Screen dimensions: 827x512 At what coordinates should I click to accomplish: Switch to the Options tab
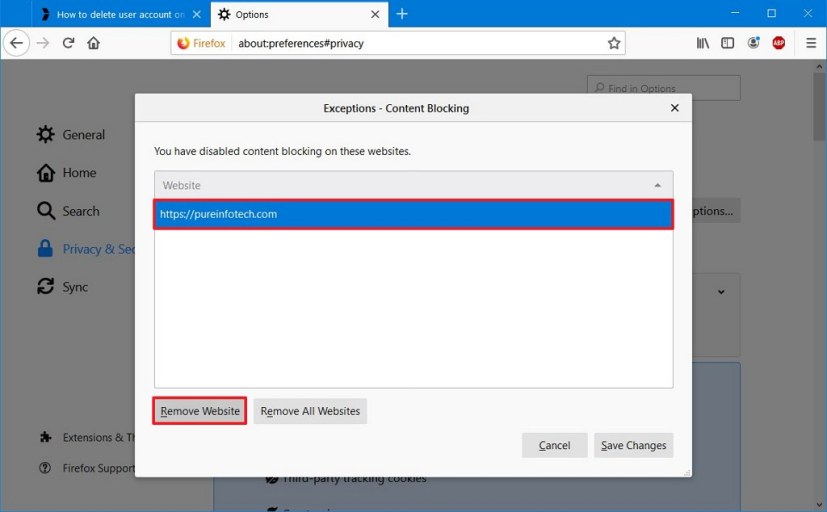tap(299, 15)
